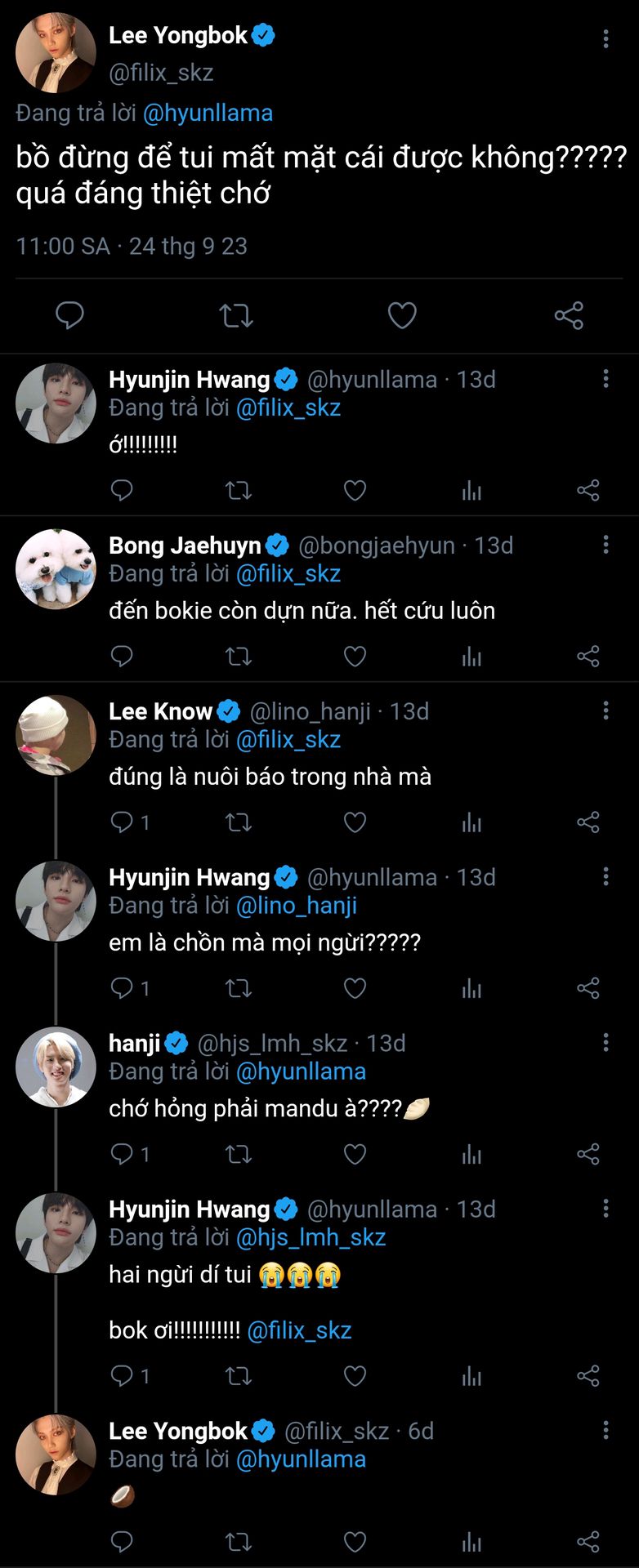Share the main tweet by Lee Yongbok
Screen dimensions: 639x1568
(x=569, y=315)
